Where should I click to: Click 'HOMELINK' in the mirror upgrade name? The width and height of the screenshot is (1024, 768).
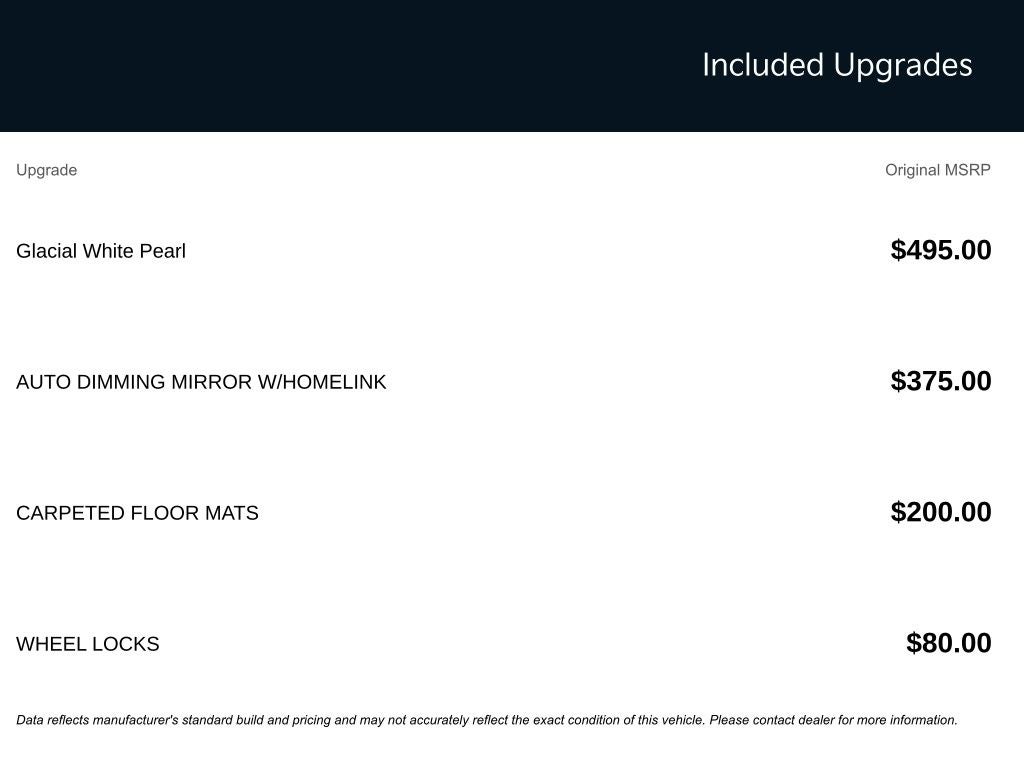pyautogui.click(x=334, y=382)
